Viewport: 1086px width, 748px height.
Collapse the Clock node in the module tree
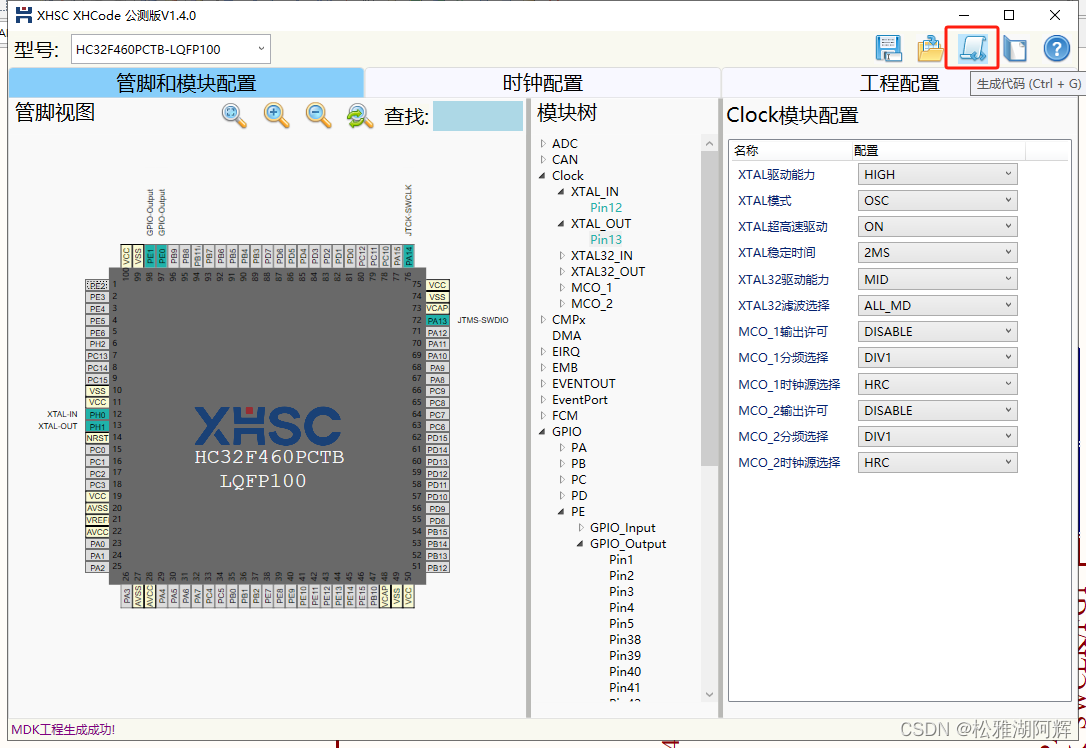click(x=541, y=175)
